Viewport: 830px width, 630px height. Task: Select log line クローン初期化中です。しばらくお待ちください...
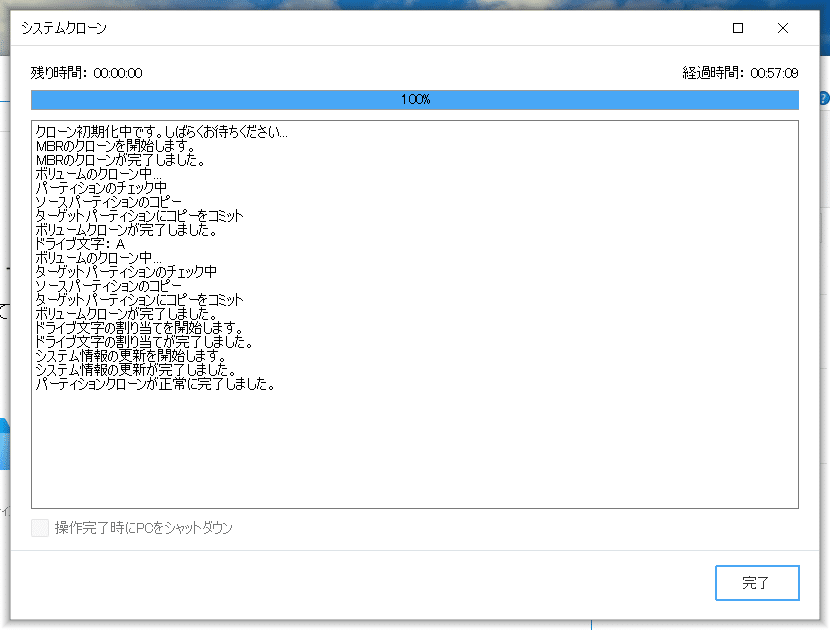coord(162,131)
